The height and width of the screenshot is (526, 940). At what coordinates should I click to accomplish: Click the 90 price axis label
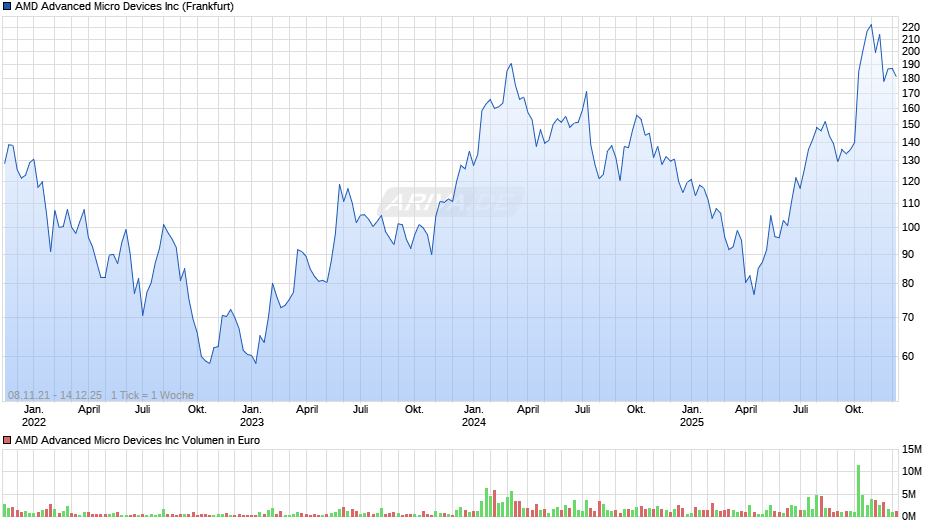coord(908,254)
